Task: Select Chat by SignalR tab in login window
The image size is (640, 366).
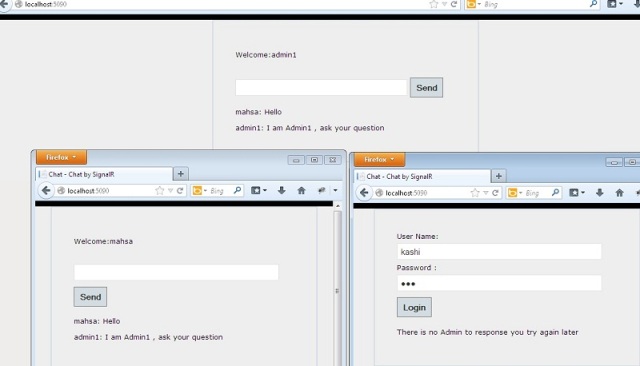Action: point(422,176)
